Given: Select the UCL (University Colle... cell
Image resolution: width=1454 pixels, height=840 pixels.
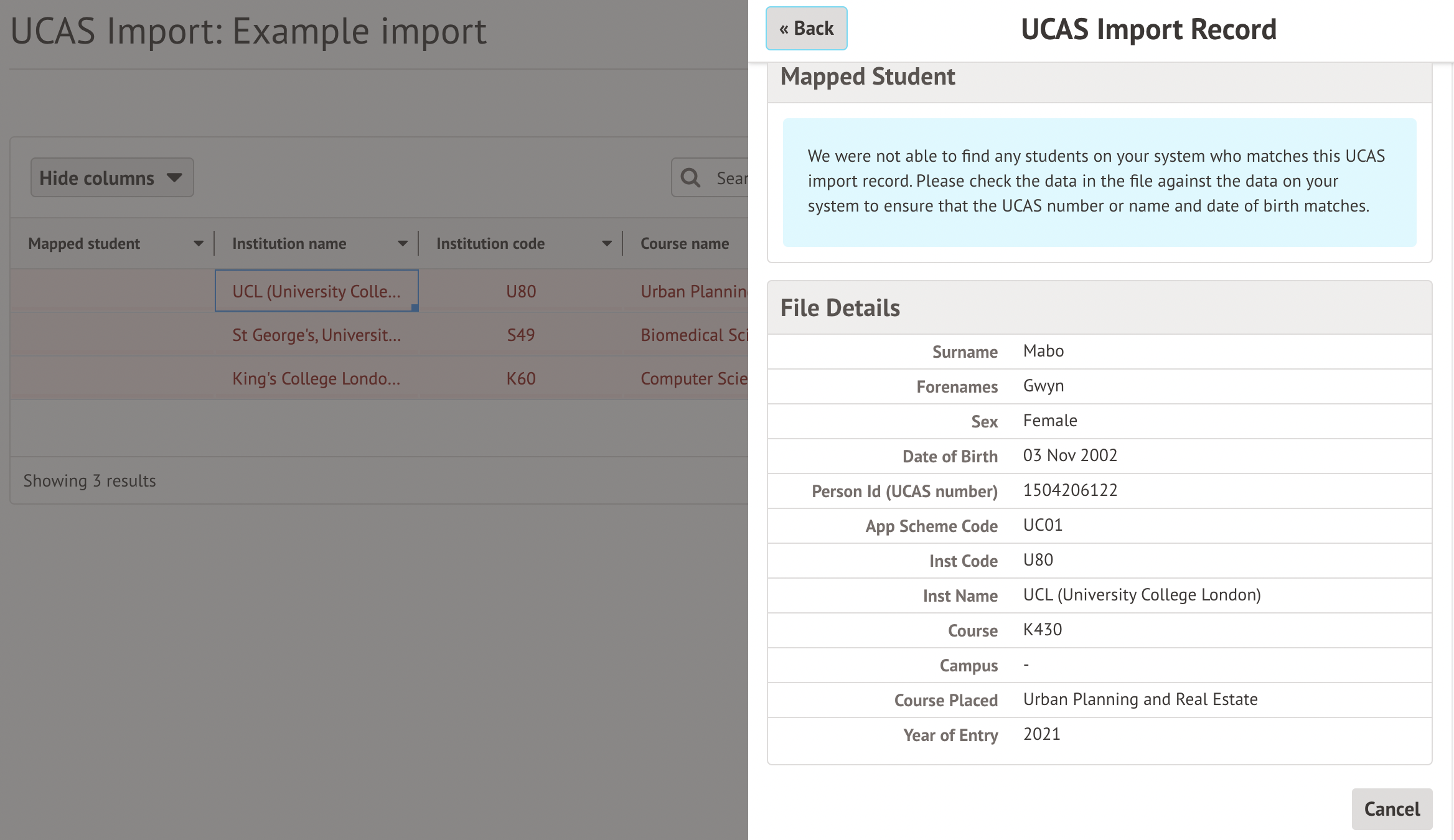Looking at the screenshot, I should [316, 291].
